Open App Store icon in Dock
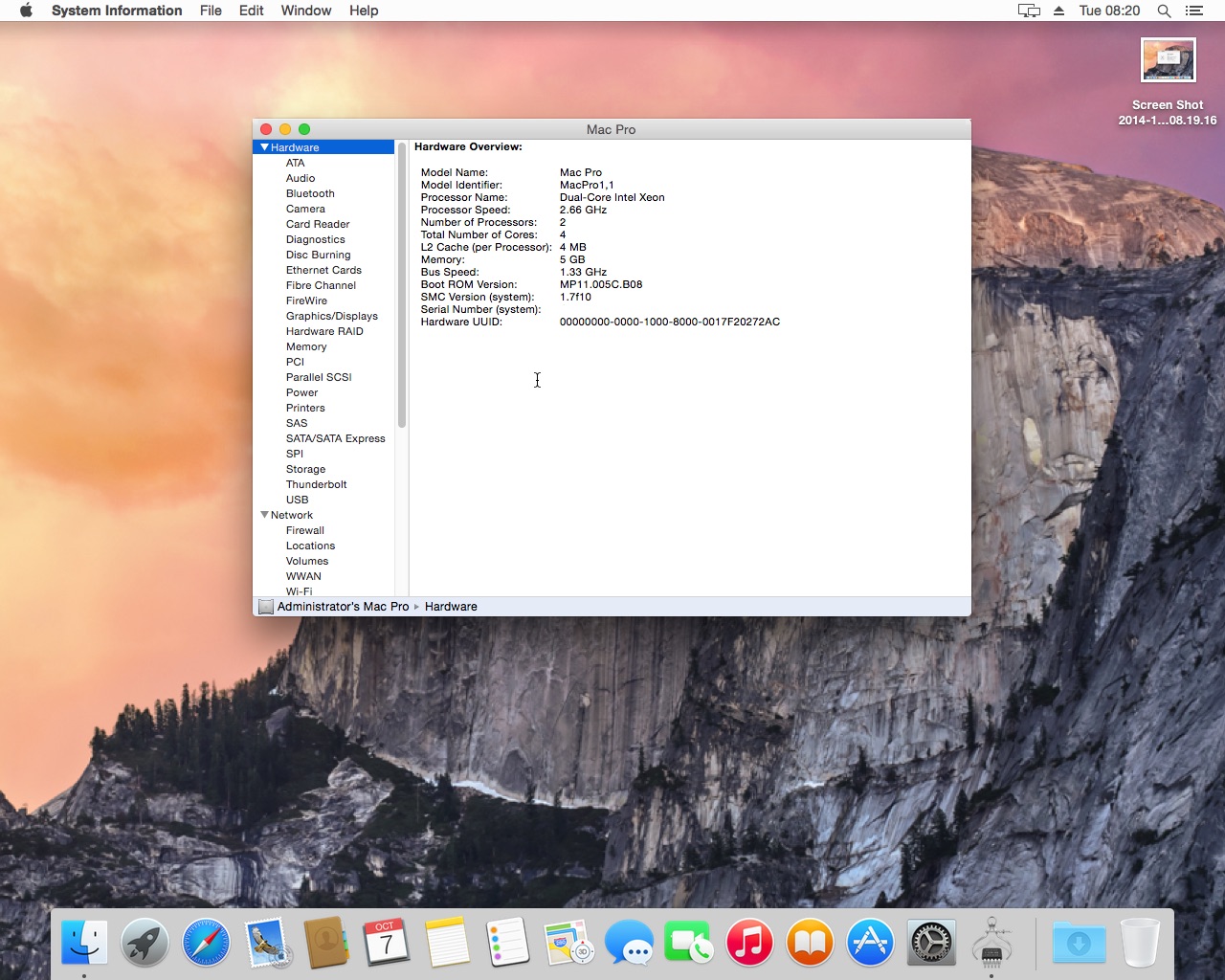Image resolution: width=1225 pixels, height=980 pixels. coord(870,943)
